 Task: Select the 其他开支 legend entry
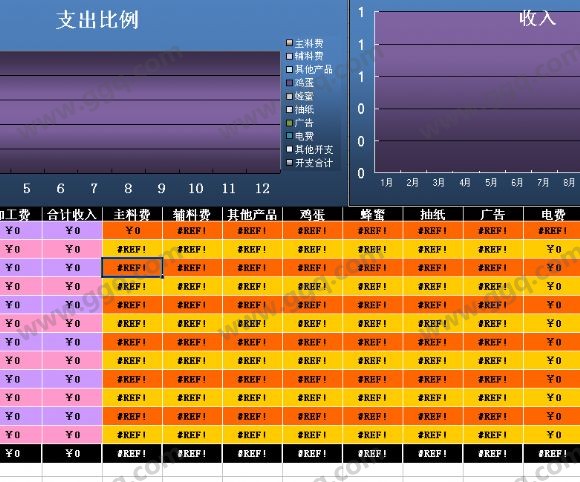coord(310,149)
